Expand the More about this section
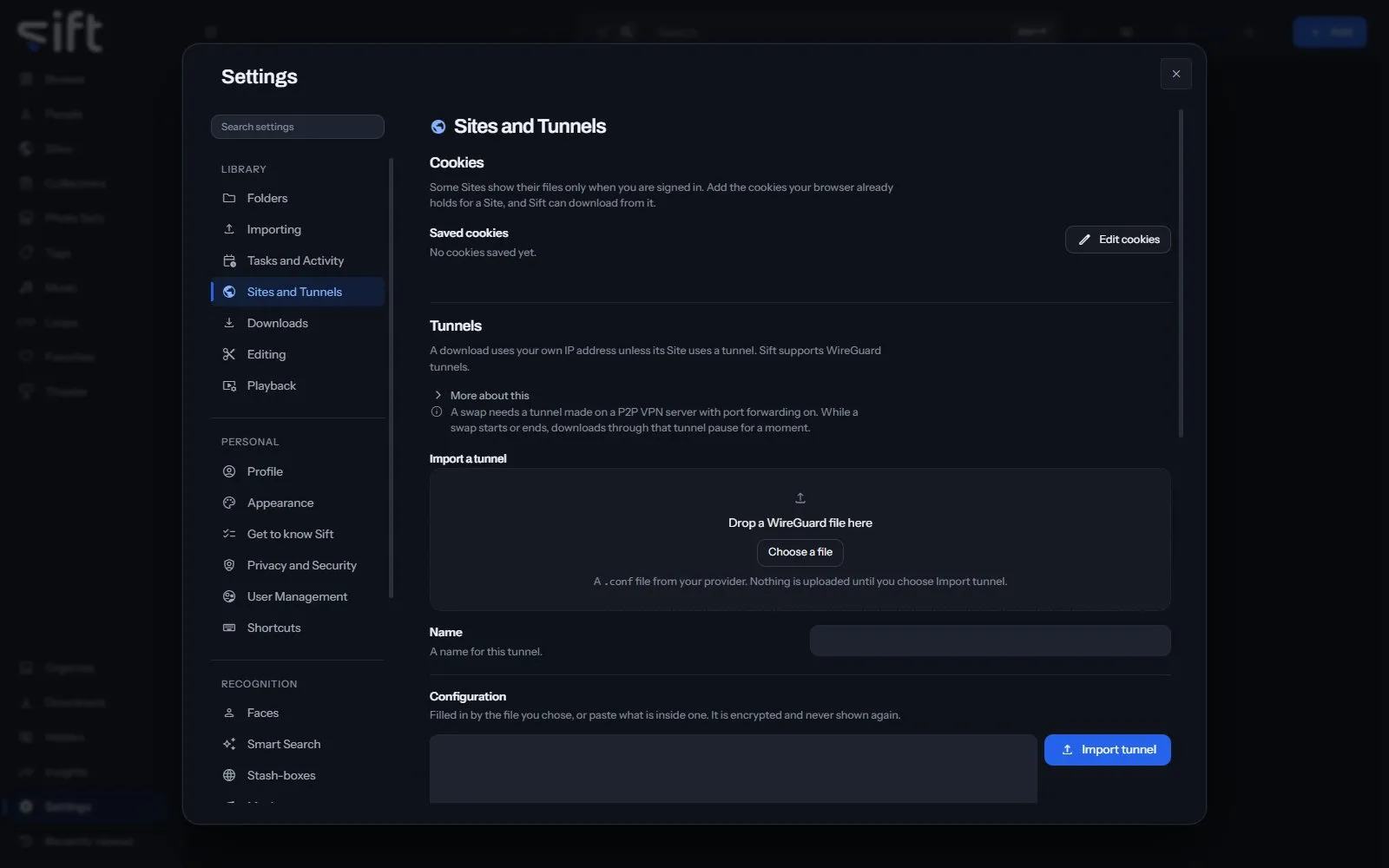This screenshot has width=1389, height=868. coord(480,395)
